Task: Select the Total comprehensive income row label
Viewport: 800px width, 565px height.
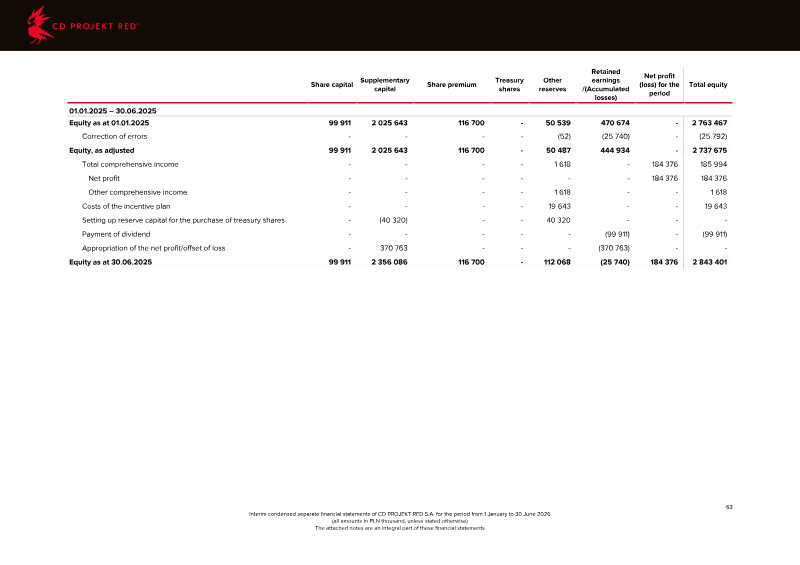Action: tap(130, 164)
